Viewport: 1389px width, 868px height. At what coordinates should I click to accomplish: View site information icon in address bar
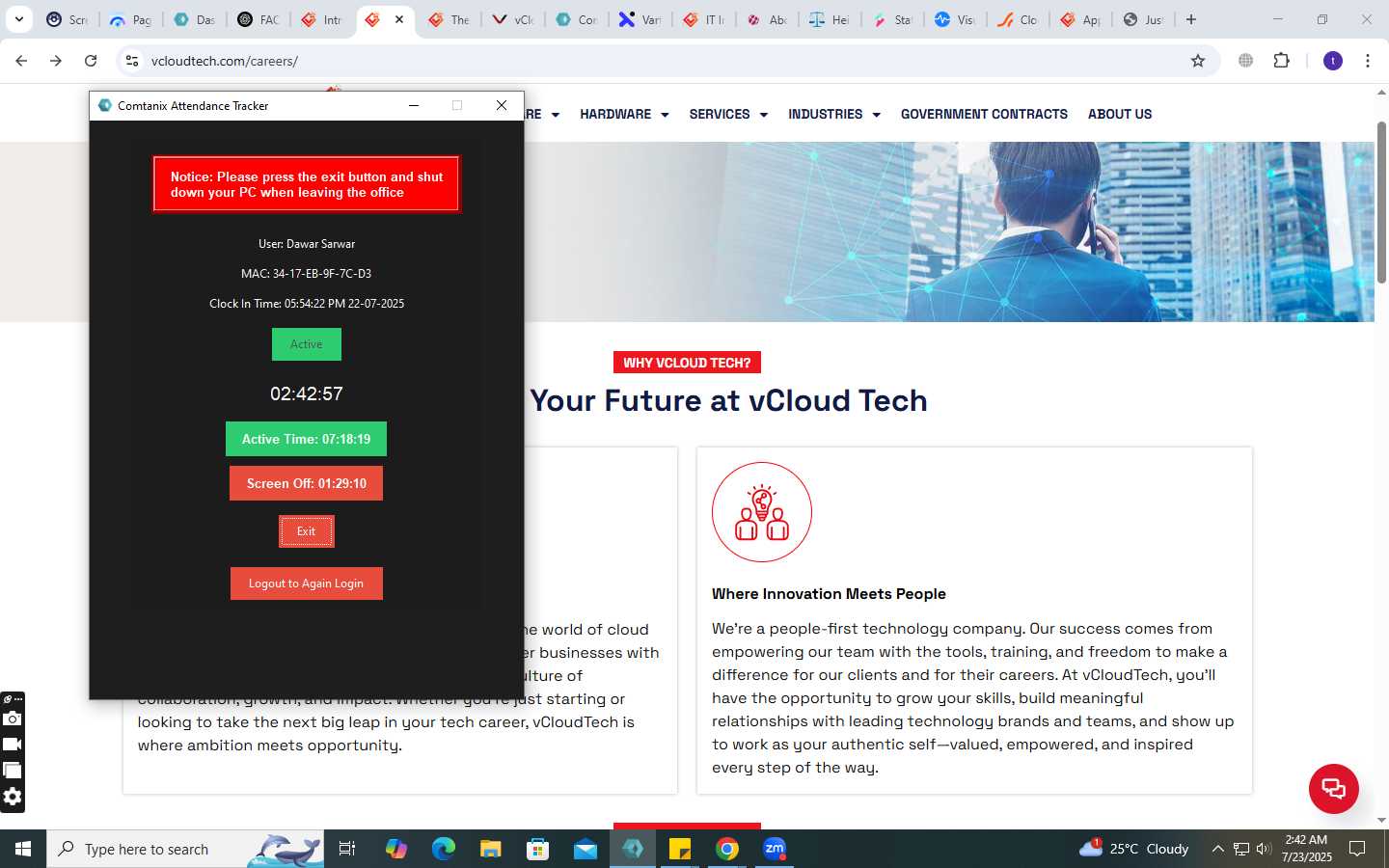[x=132, y=61]
